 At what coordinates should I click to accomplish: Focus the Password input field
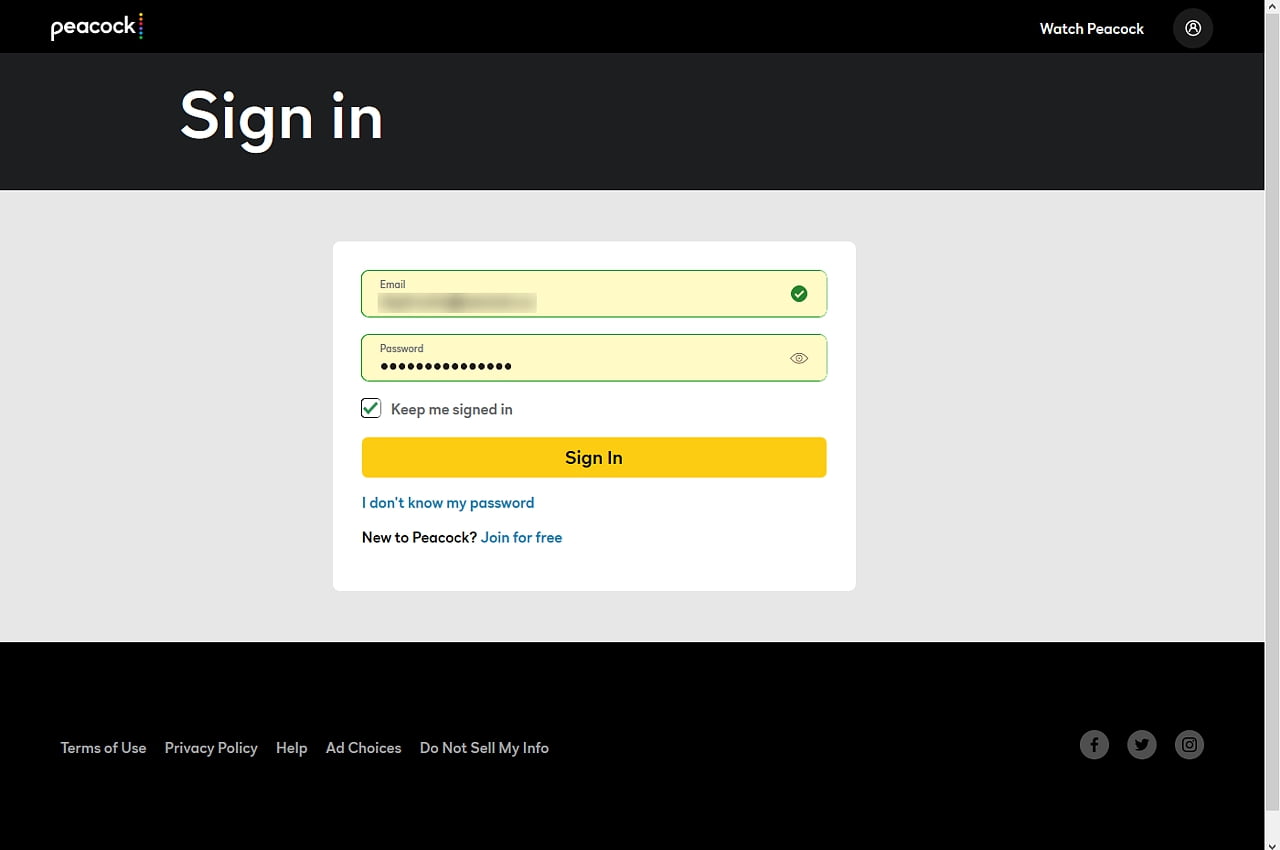pos(594,358)
